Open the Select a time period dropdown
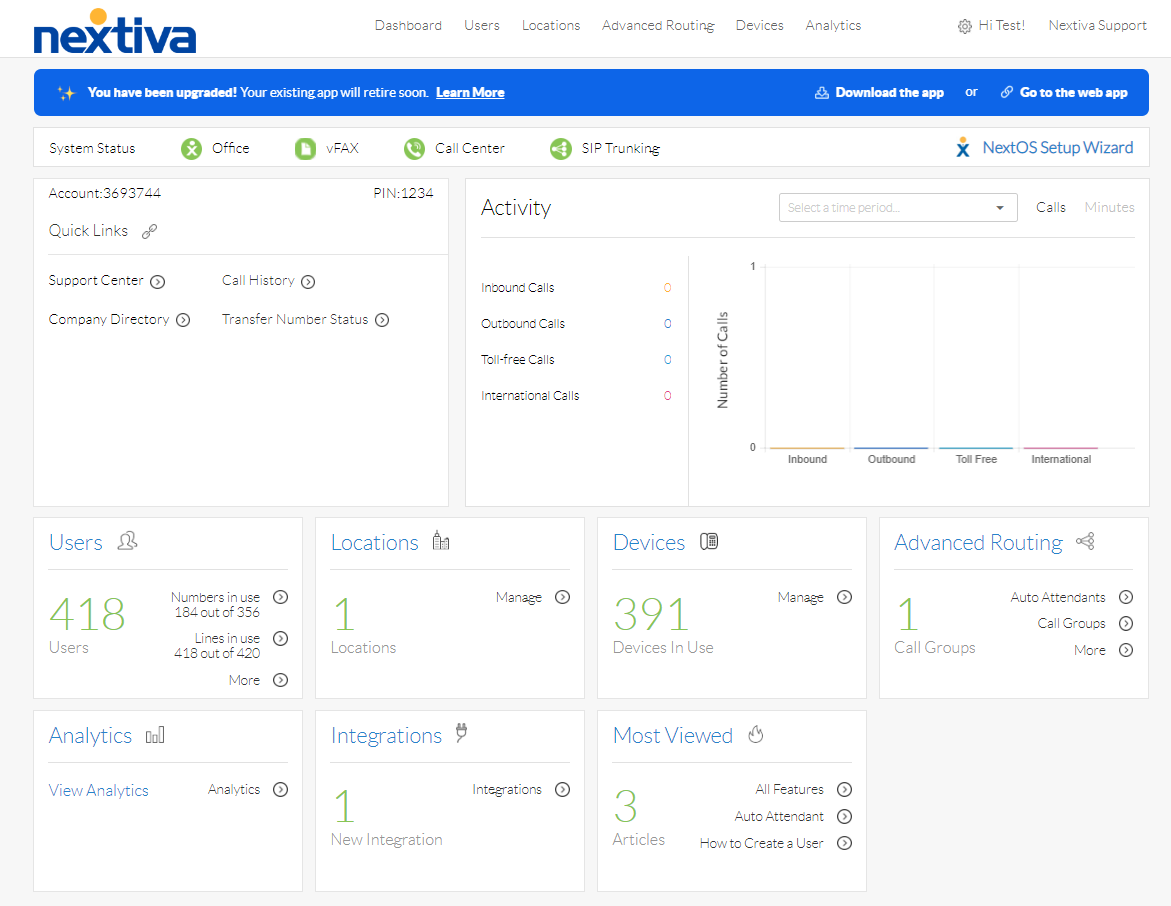 click(898, 208)
